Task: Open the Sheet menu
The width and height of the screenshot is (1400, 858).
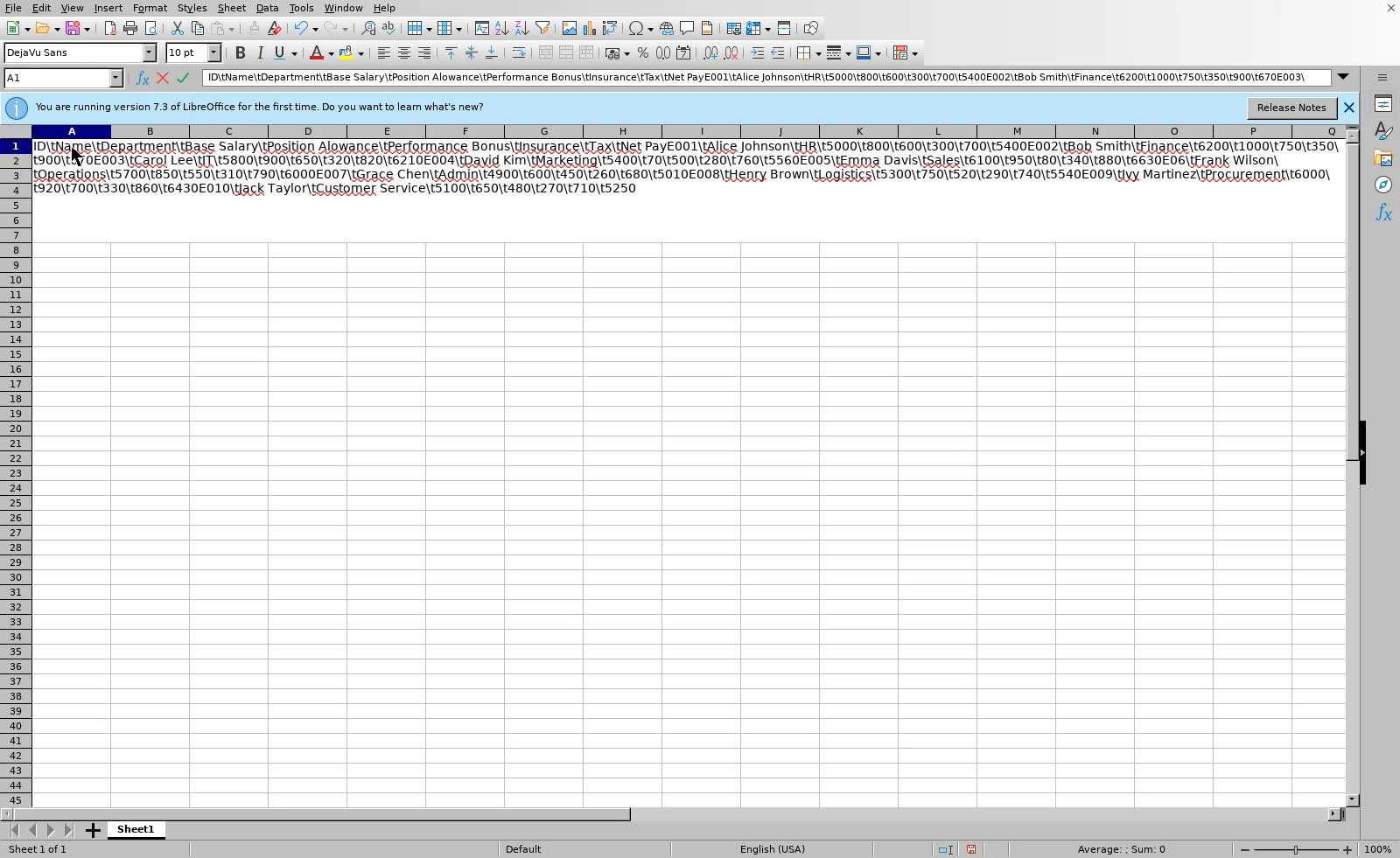Action: tap(232, 8)
